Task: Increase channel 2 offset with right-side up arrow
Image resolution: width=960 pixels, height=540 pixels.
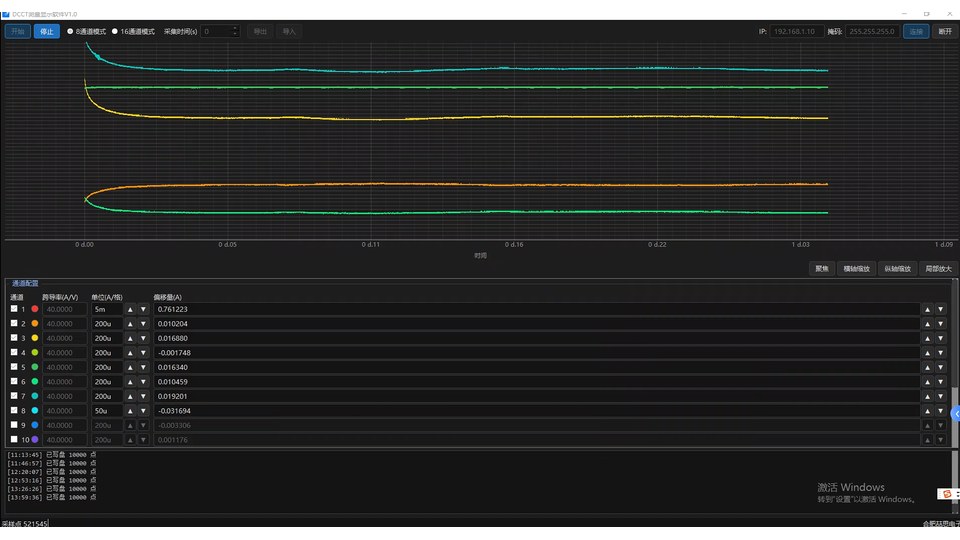Action: (928, 323)
